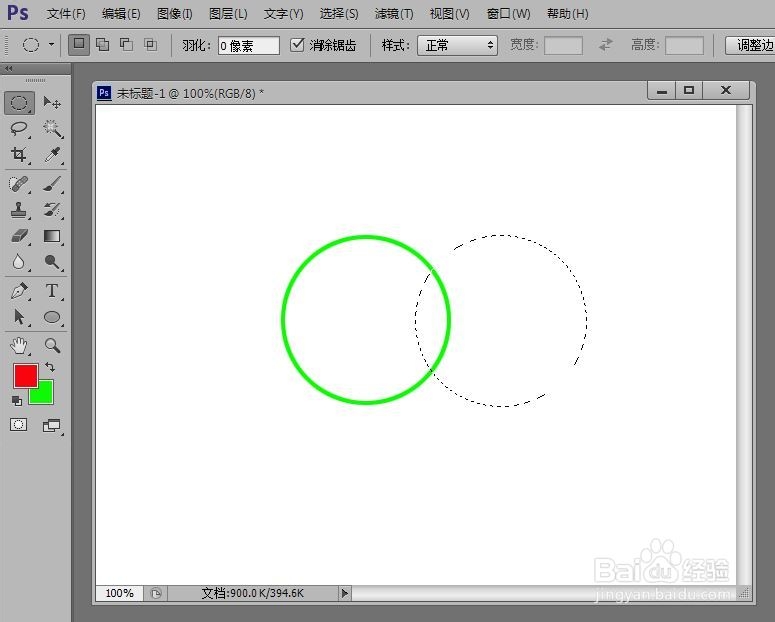Choose Subtract from Selection mode
The height and width of the screenshot is (622, 775).
pyautogui.click(x=127, y=44)
